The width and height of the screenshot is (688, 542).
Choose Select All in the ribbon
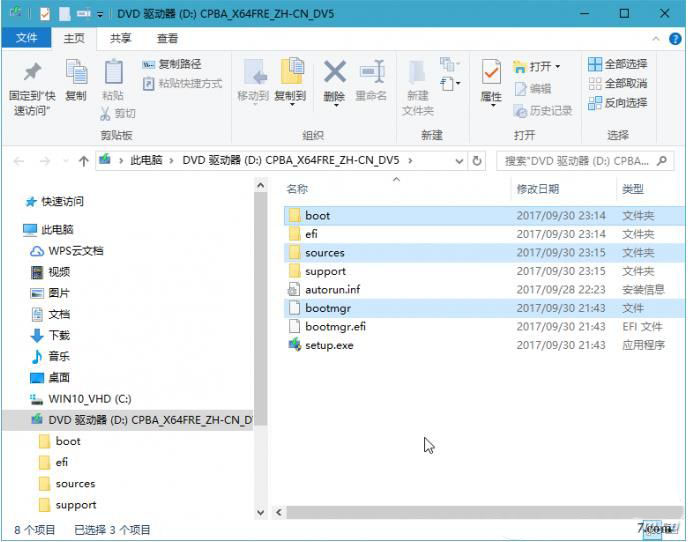pyautogui.click(x=617, y=65)
